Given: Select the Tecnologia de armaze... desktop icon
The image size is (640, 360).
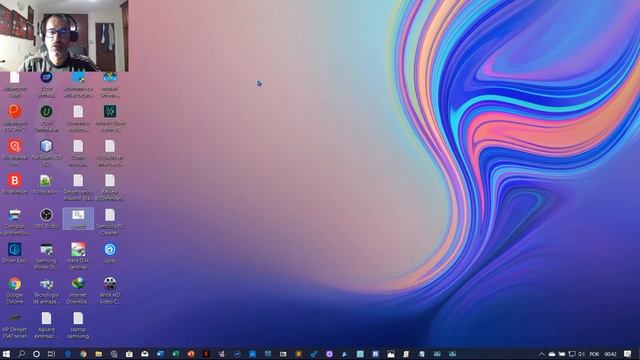Looking at the screenshot, I should [46, 290].
